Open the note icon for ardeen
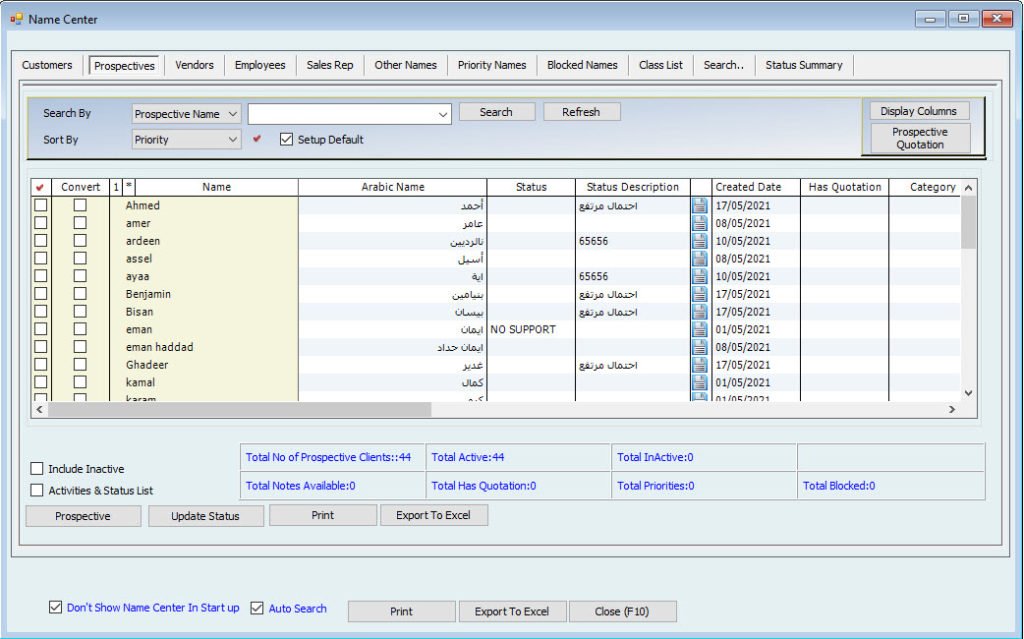 (x=700, y=241)
